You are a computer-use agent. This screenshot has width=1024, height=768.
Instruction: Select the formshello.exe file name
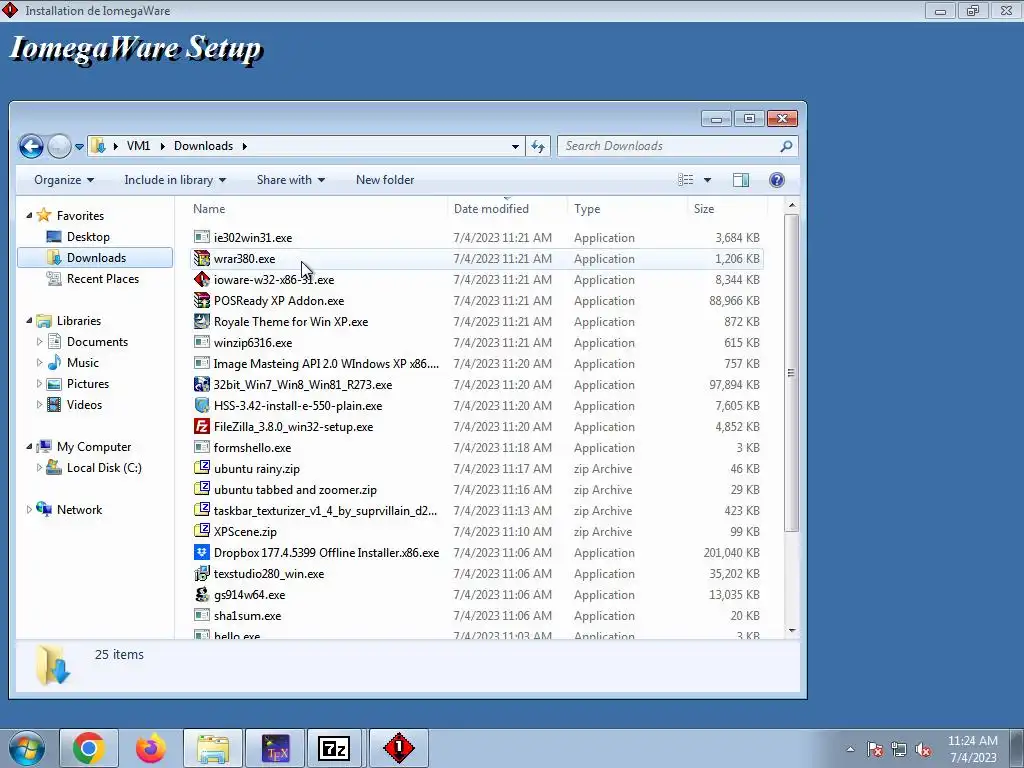[252, 448]
